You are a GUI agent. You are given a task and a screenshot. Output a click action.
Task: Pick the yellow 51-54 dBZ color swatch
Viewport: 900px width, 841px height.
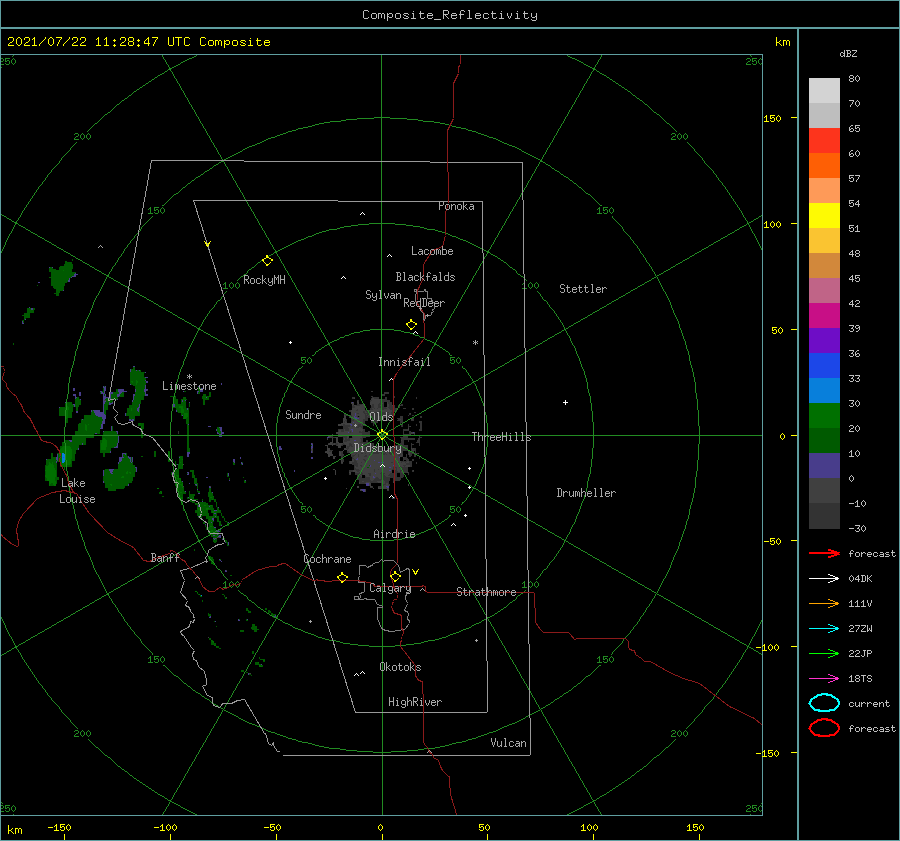click(x=824, y=216)
